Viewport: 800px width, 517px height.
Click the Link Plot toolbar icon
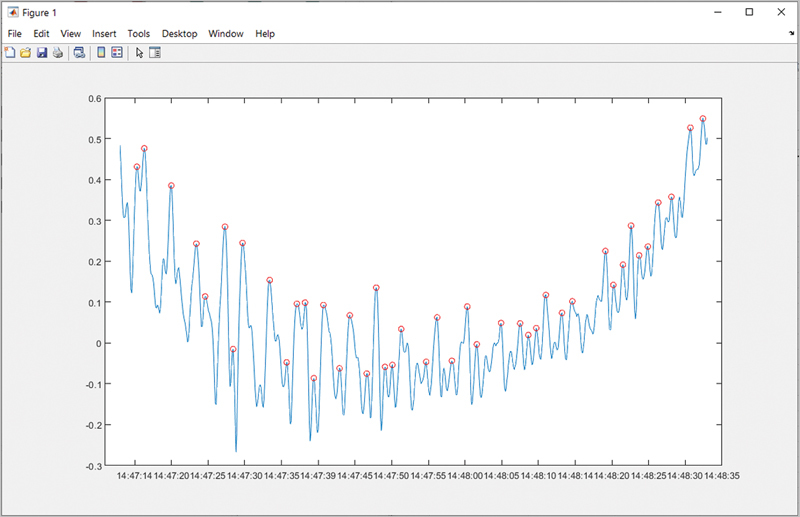79,52
